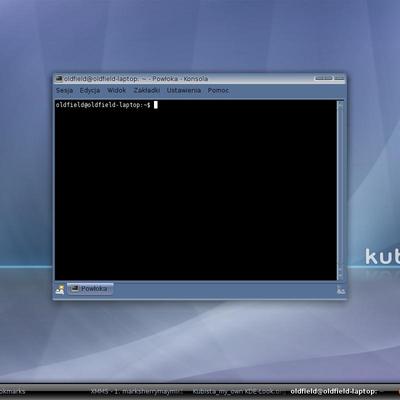Switch to the XMMS taskbar entry
400x400 pixels.
[x=137, y=391]
